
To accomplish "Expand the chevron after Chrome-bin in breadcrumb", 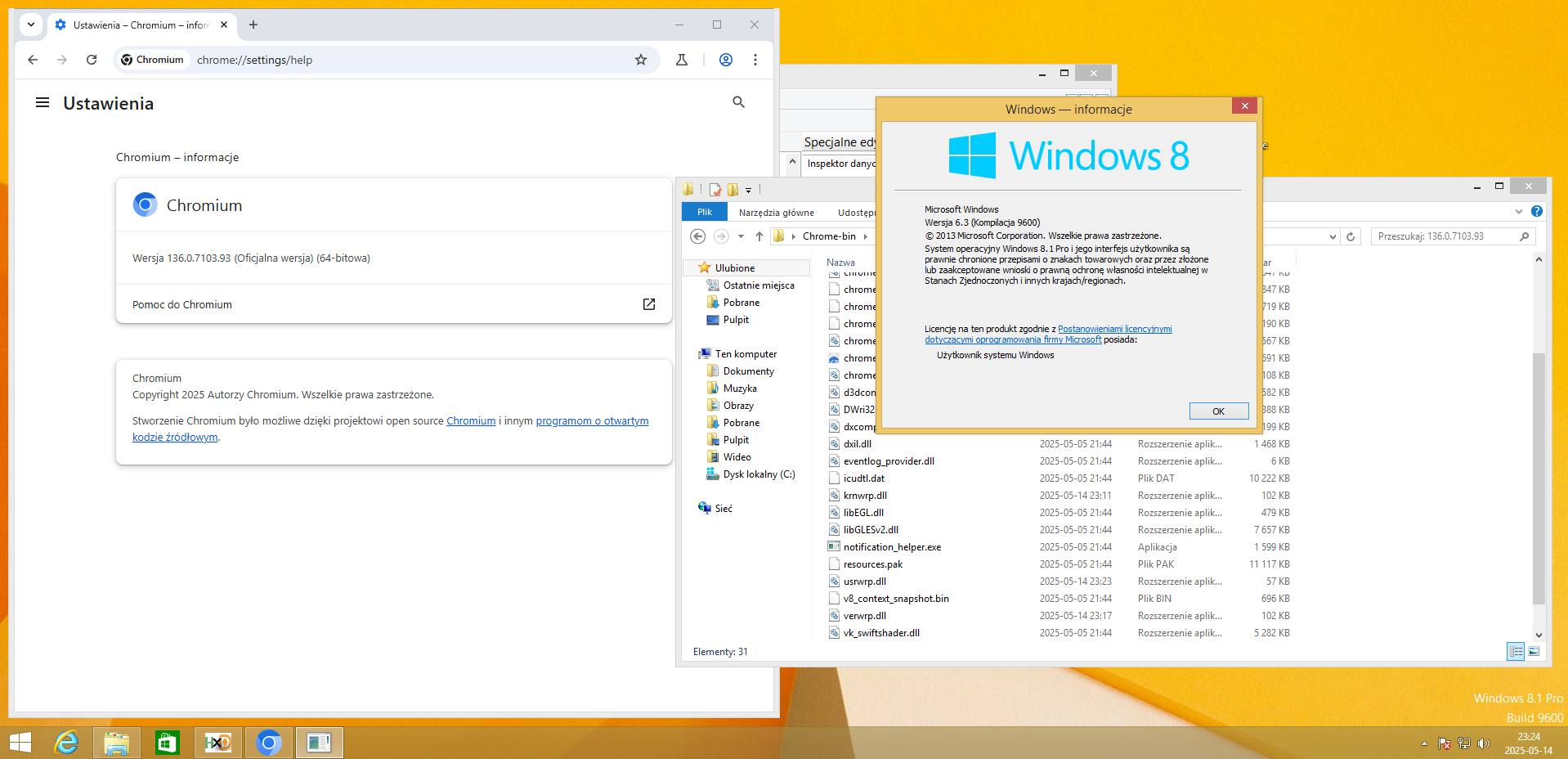I will click(x=865, y=236).
